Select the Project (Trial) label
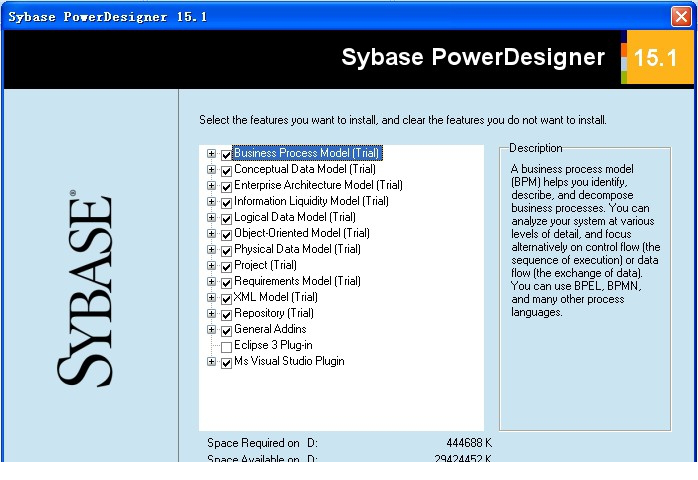698x480 pixels. (x=265, y=265)
